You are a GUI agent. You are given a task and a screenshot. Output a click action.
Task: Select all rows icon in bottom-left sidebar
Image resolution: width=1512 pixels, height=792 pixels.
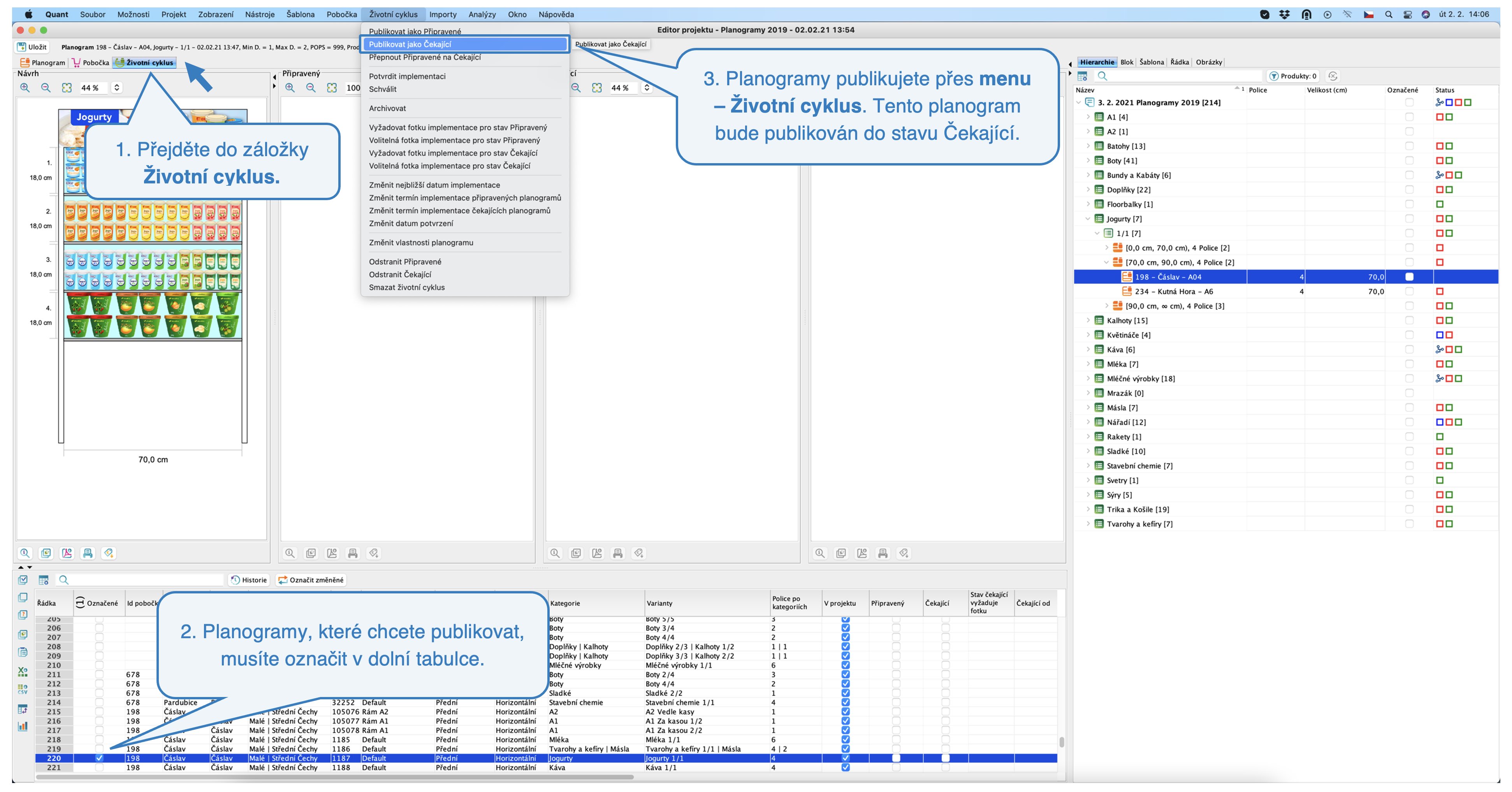pos(23,580)
